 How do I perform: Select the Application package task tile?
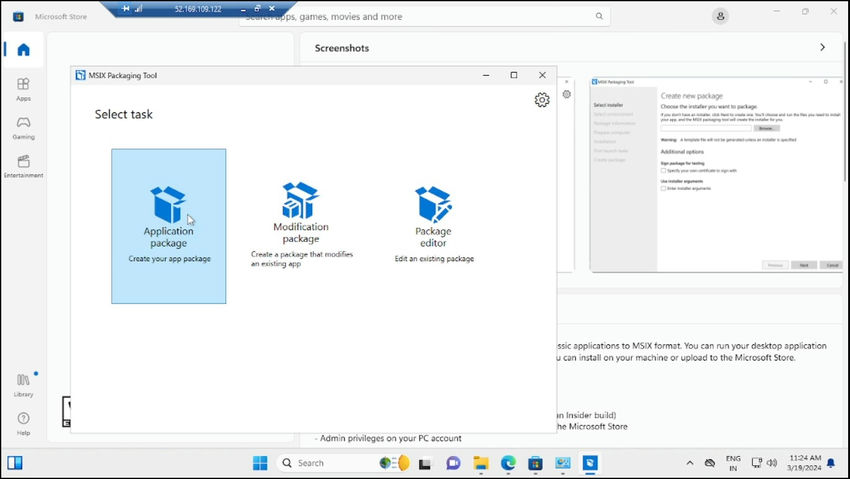pyautogui.click(x=169, y=226)
